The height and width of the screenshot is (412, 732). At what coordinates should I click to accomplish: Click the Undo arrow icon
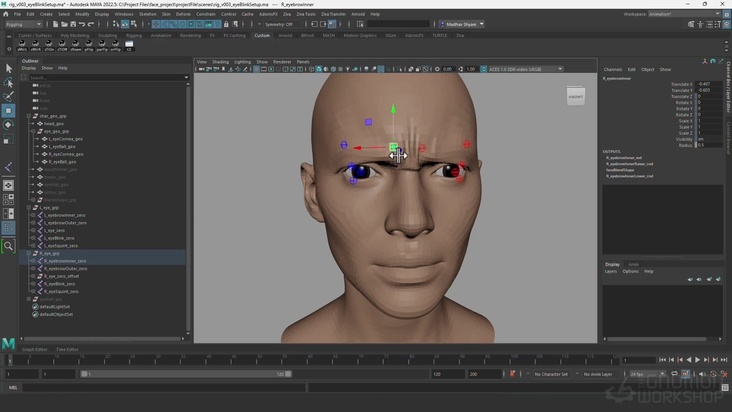click(82, 24)
